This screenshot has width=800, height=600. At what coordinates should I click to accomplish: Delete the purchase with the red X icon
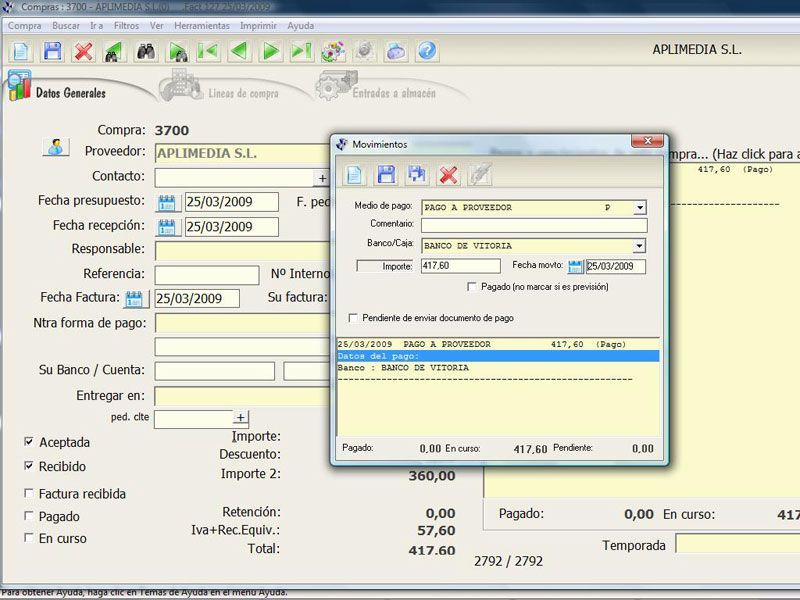point(83,52)
